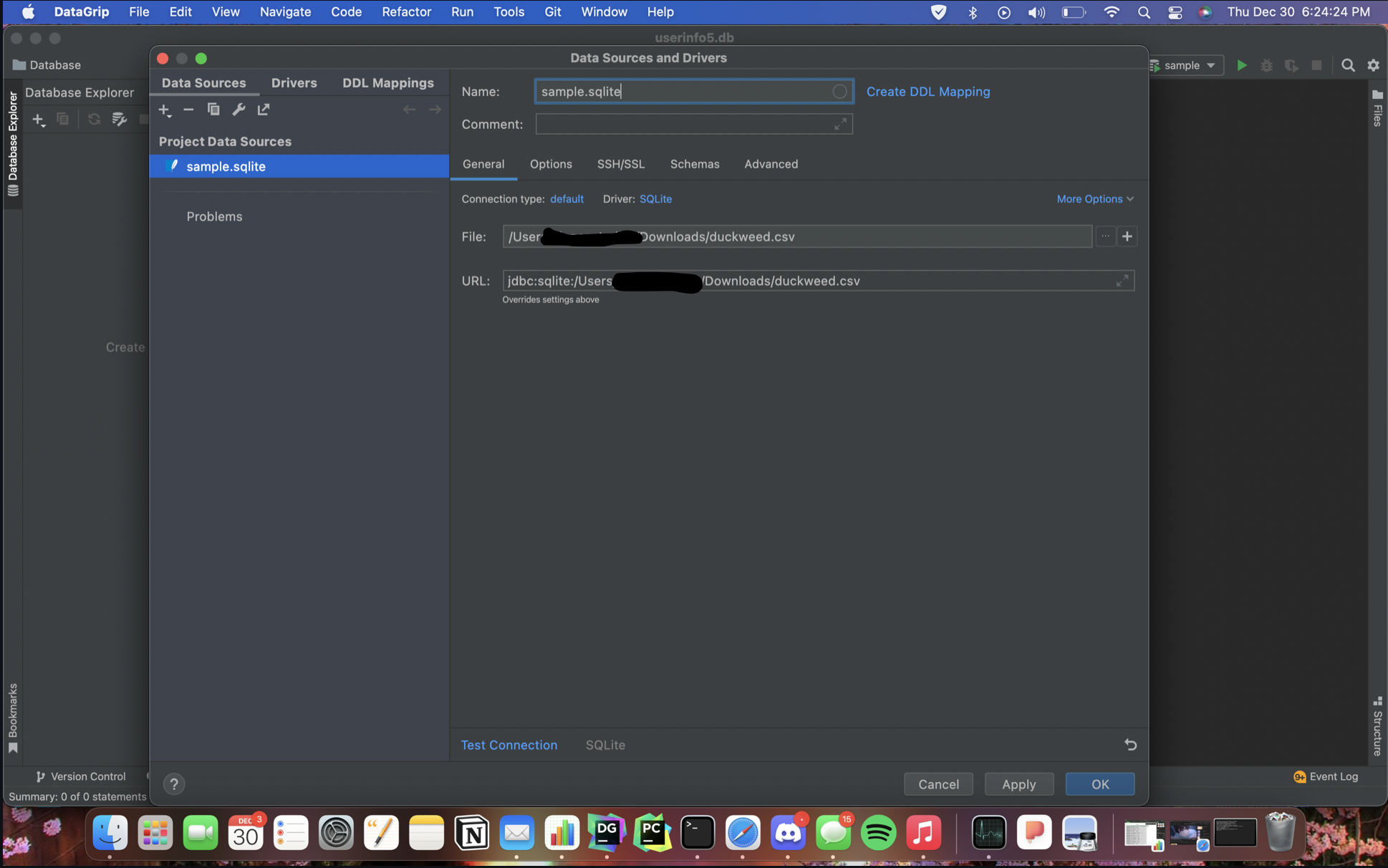This screenshot has width=1388, height=868.
Task: Expand the More Options dropdown
Action: coord(1094,198)
